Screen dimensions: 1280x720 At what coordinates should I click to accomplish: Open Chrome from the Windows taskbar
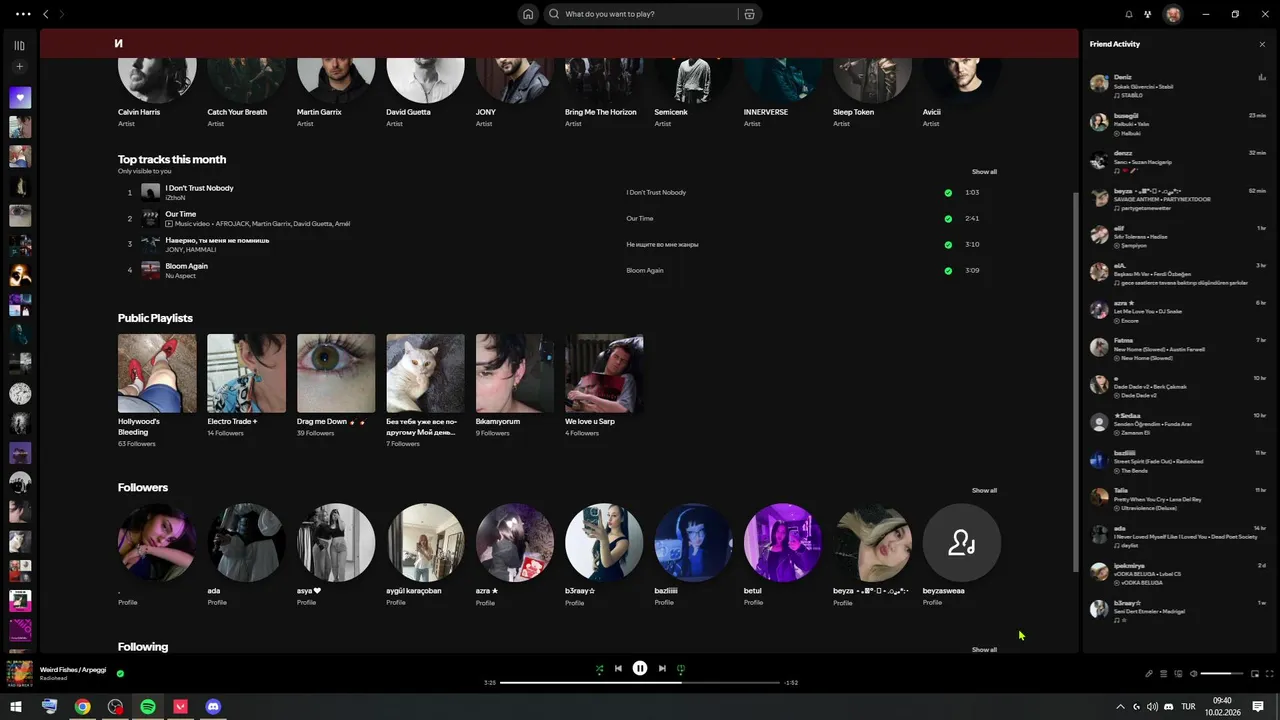(82, 706)
